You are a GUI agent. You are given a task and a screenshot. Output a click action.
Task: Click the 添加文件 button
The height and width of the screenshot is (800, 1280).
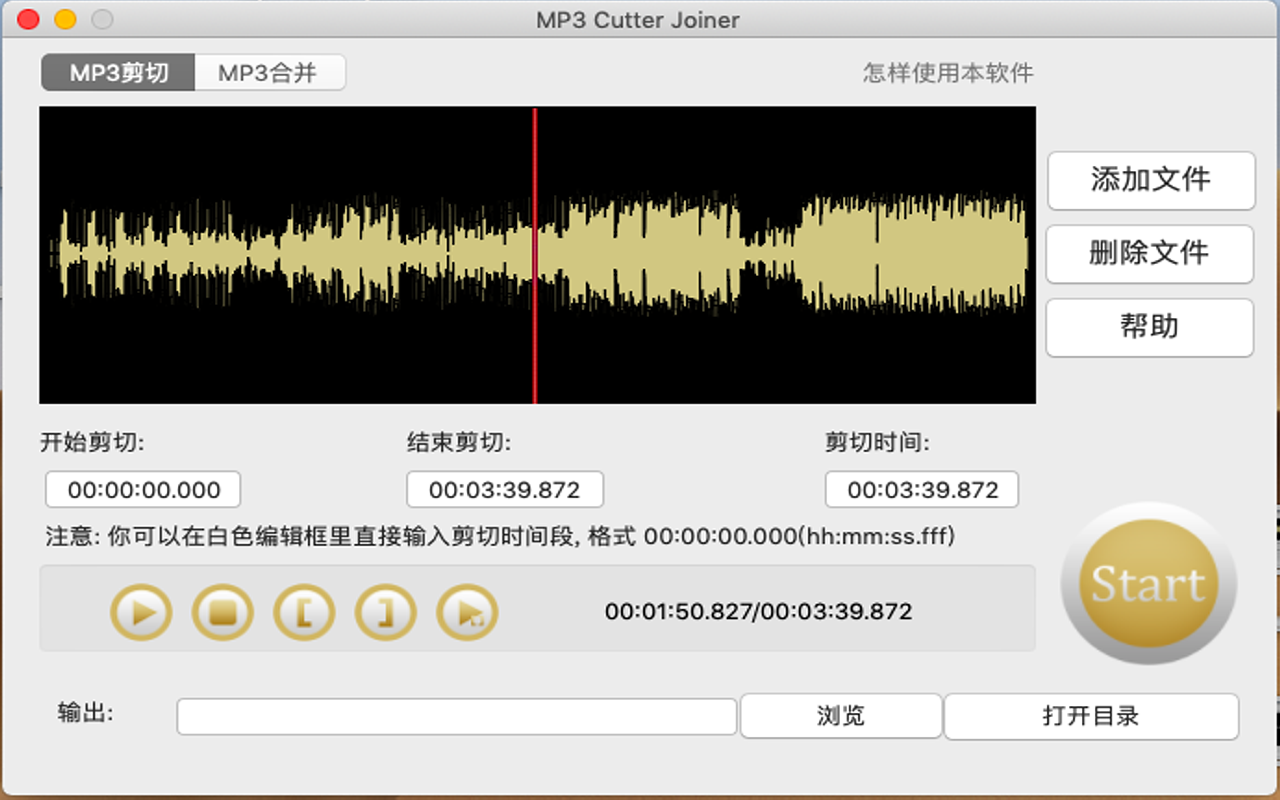coord(1151,180)
